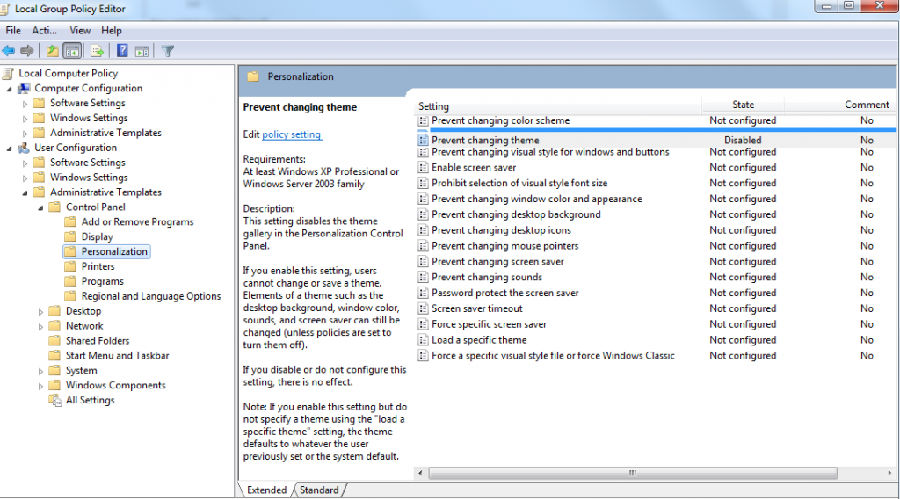Image resolution: width=900 pixels, height=499 pixels.
Task: Open the File menu
Action: point(13,30)
